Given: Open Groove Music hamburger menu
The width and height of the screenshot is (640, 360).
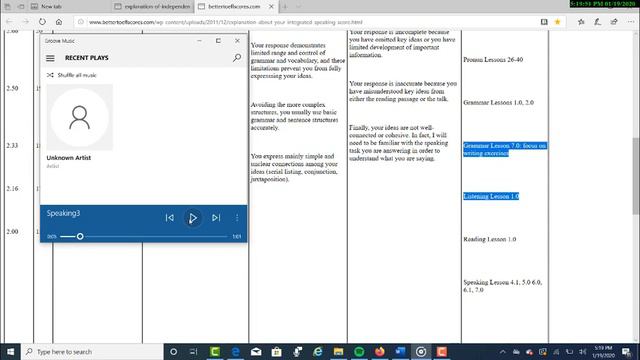Looking at the screenshot, I should click(50, 58).
